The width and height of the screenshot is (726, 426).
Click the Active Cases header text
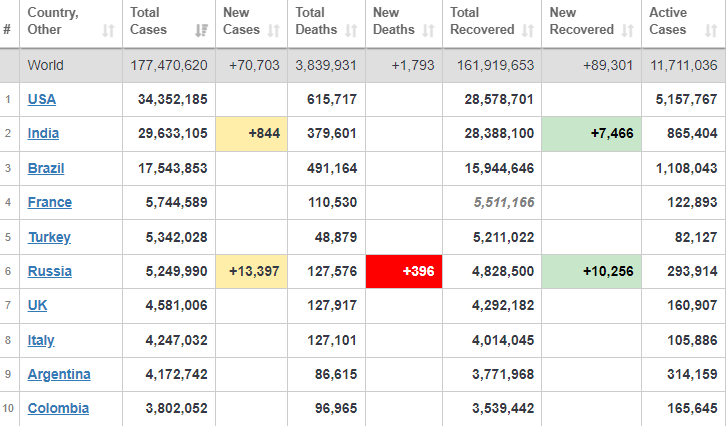pyautogui.click(x=668, y=21)
